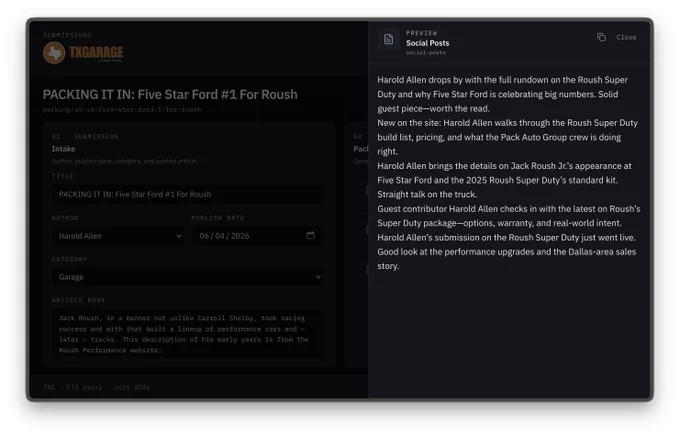Click the SUBMISSIONS label above the logo
680x436 pixels.
(x=67, y=35)
